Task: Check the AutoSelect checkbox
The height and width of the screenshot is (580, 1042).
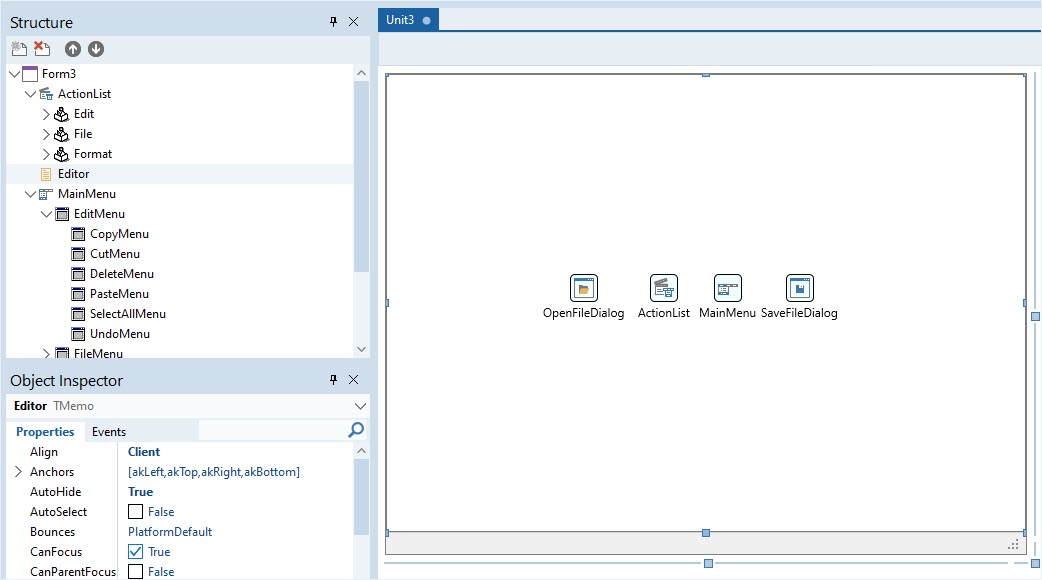Action: tap(135, 511)
